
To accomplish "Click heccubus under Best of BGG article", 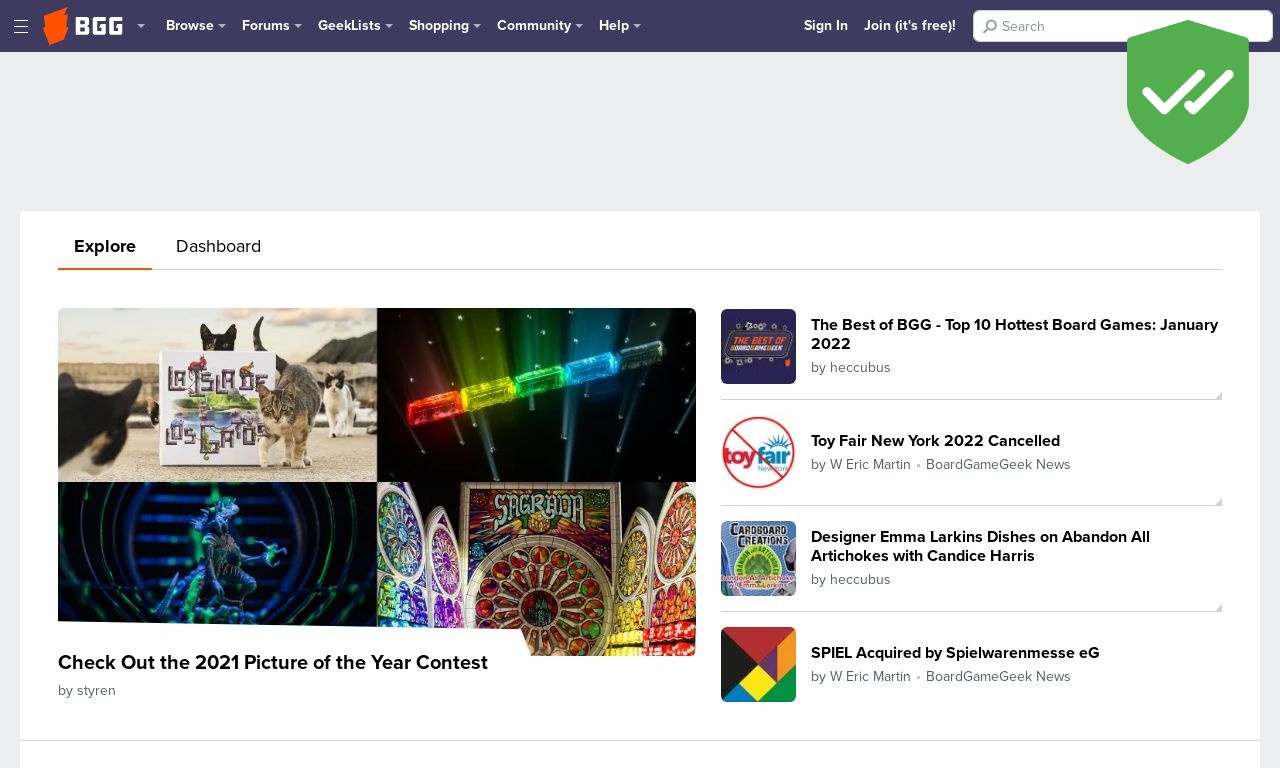I will point(860,368).
